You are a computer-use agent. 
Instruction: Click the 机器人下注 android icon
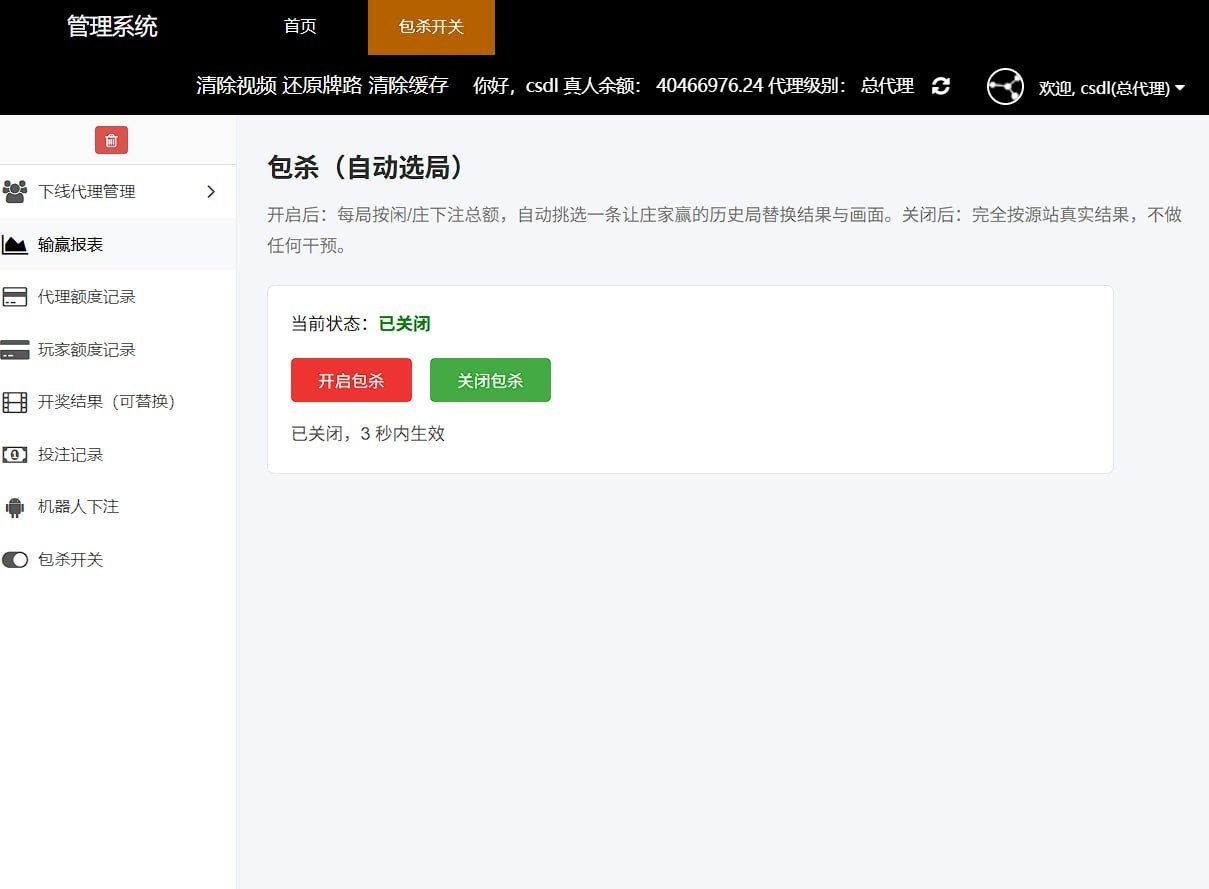[14, 507]
